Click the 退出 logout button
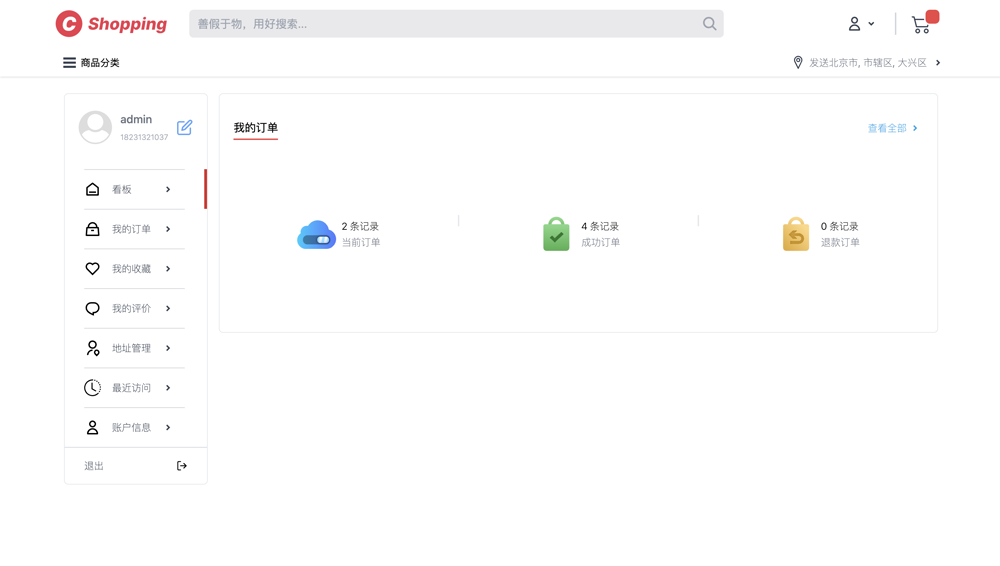Image resolution: width=1000 pixels, height=566 pixels. [x=95, y=466]
